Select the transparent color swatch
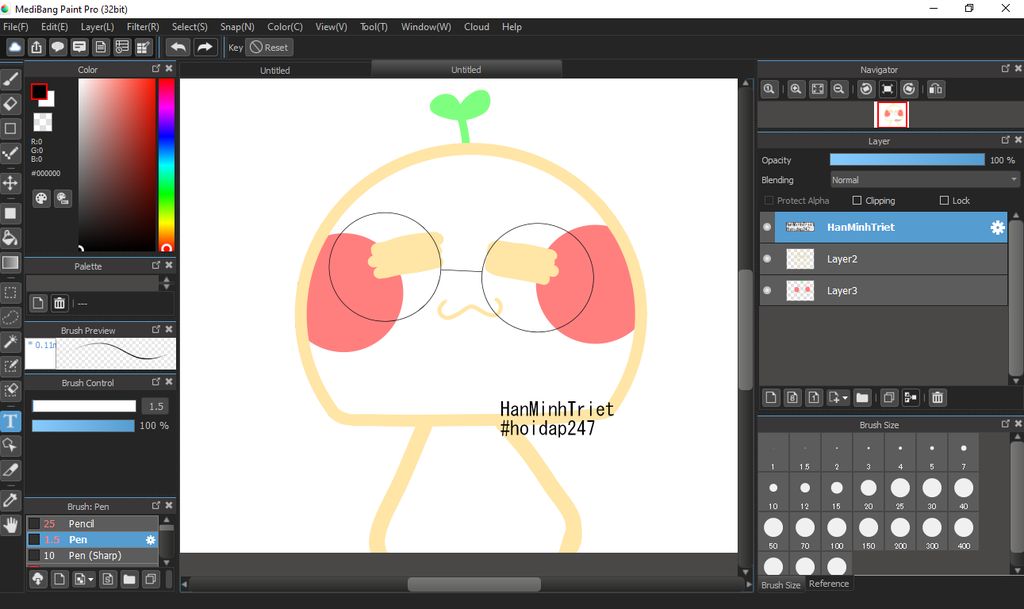 coord(42,122)
